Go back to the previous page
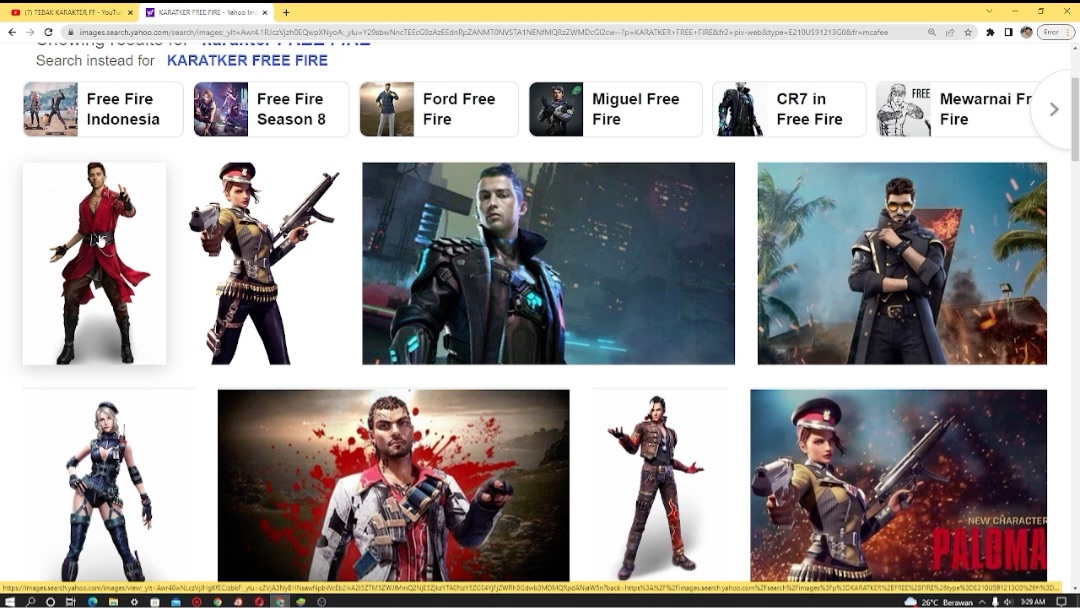This screenshot has height=608, width=1080. click(12, 32)
